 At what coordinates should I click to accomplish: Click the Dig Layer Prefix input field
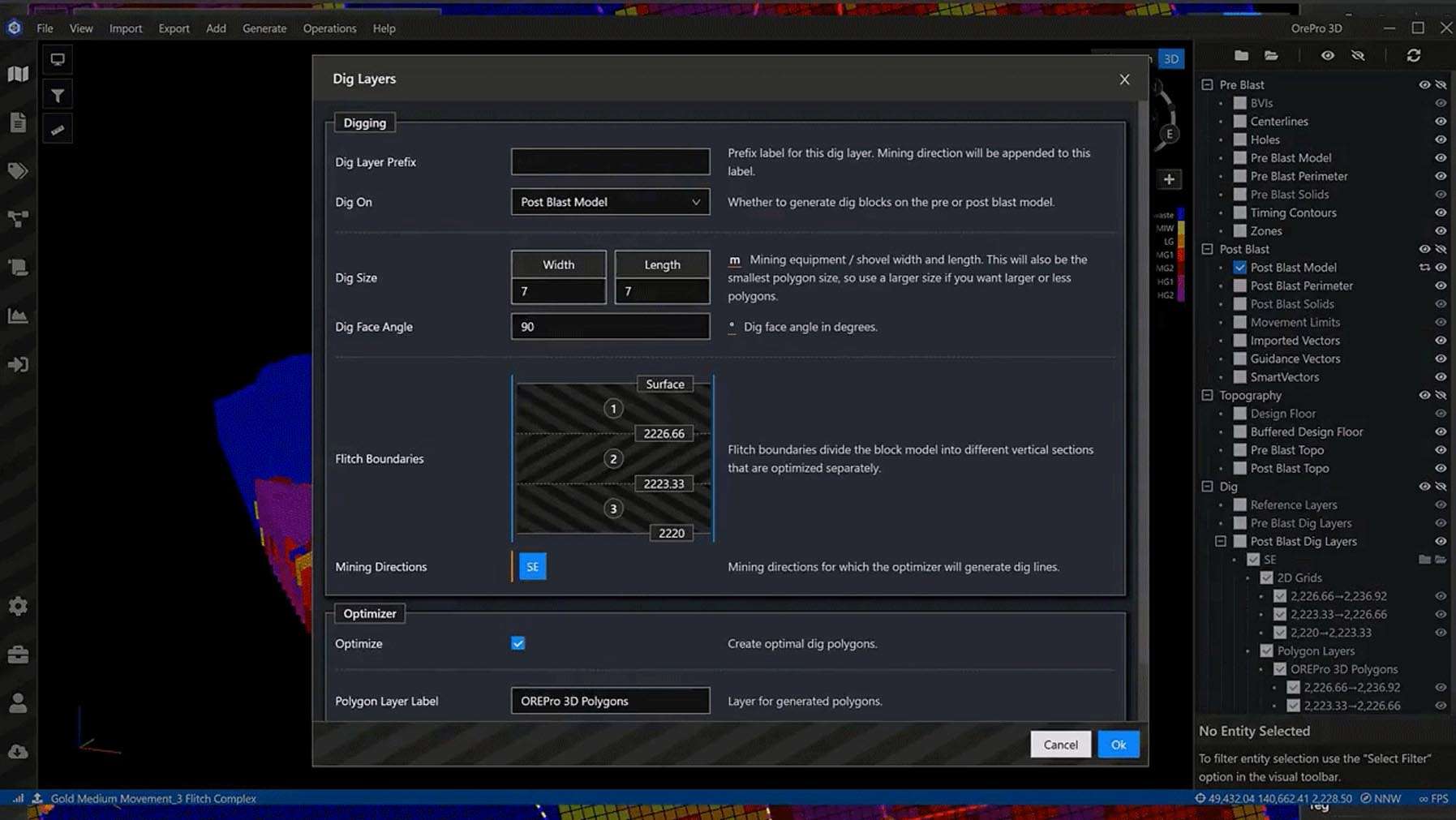click(x=610, y=161)
